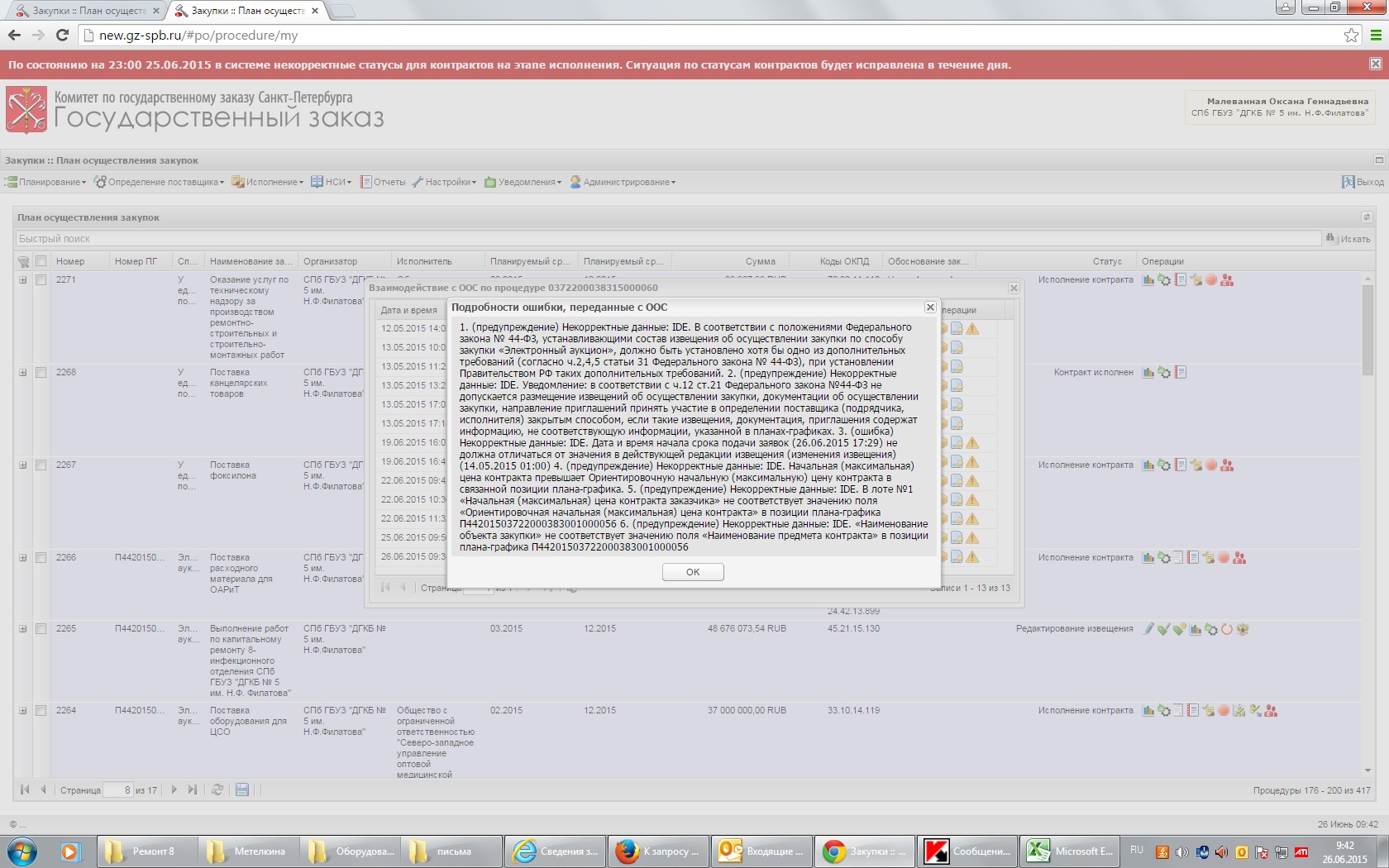Open Windows Start menu
Viewport: 1389px width, 868px height.
point(21,851)
